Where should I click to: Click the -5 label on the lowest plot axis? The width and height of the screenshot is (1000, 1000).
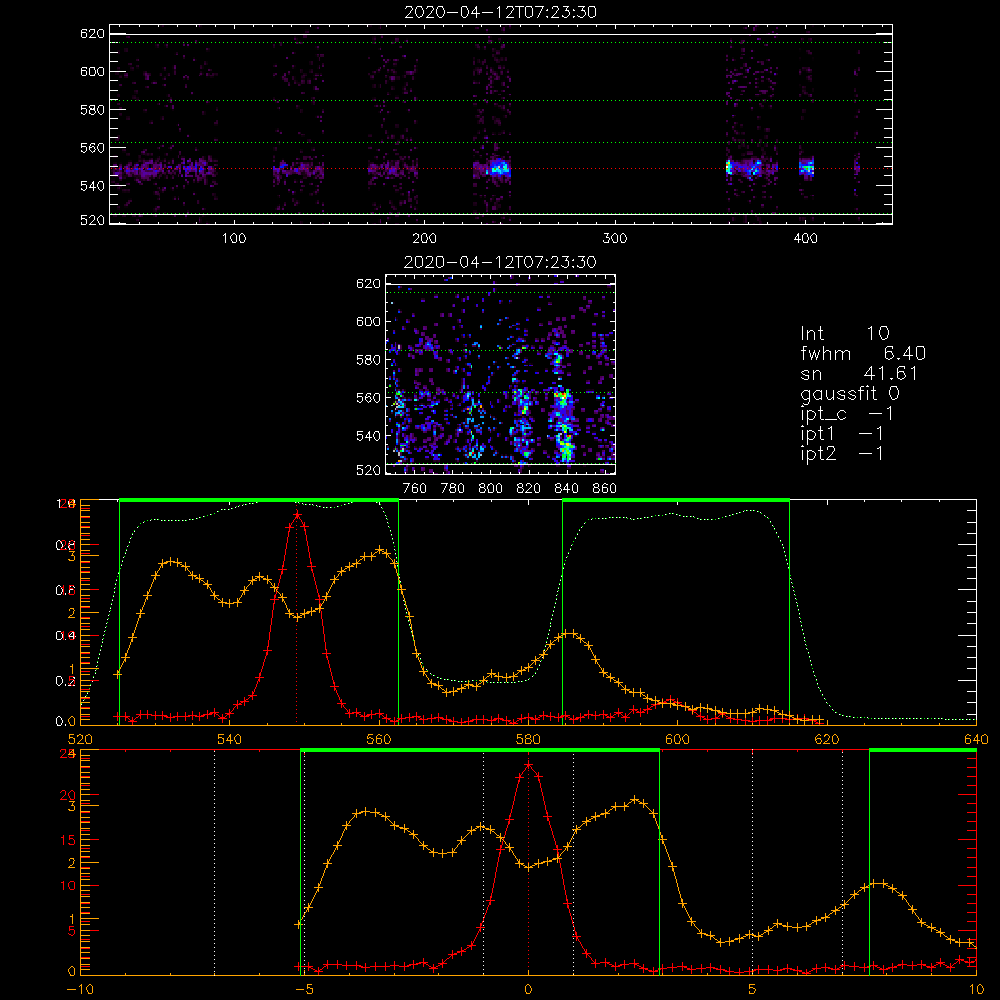304,990
